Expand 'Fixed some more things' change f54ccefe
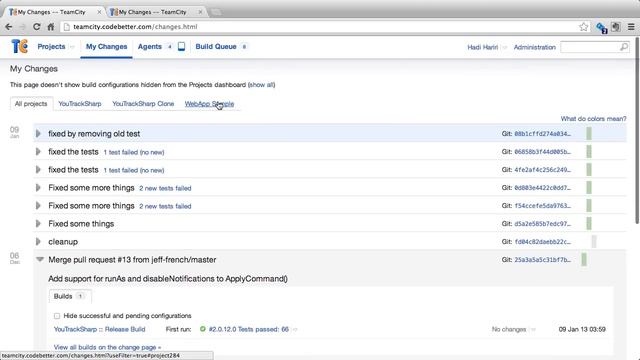The height and width of the screenshot is (360, 640). coord(38,205)
